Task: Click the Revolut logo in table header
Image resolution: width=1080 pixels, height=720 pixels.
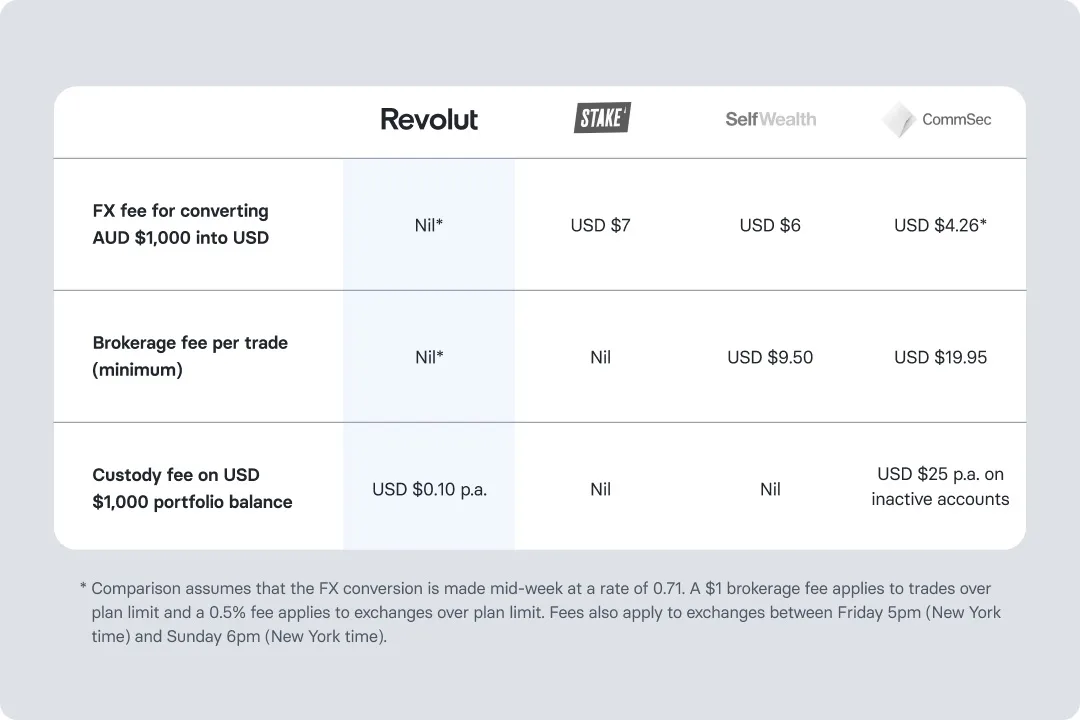Action: (x=429, y=119)
